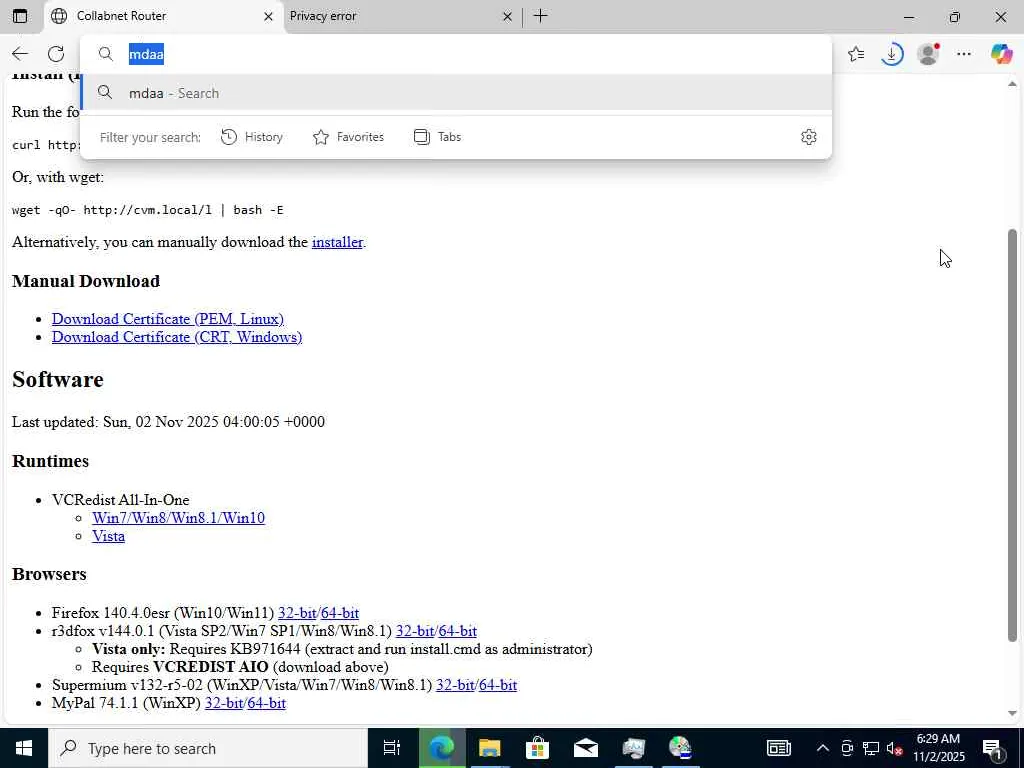Refresh the Collabnet Router page

[x=56, y=54]
